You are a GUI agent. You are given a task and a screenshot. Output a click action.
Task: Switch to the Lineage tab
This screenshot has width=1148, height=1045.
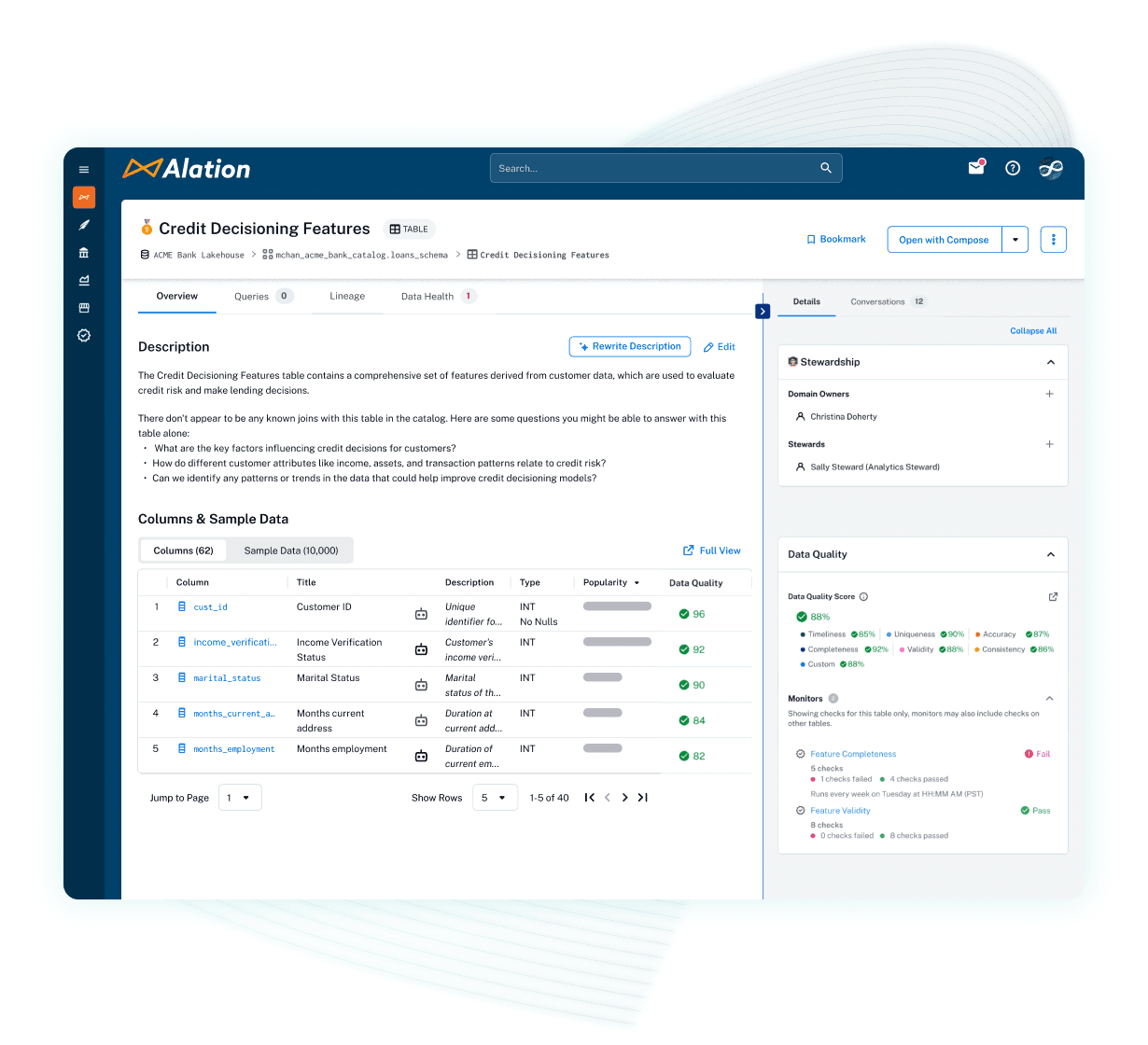click(x=347, y=296)
